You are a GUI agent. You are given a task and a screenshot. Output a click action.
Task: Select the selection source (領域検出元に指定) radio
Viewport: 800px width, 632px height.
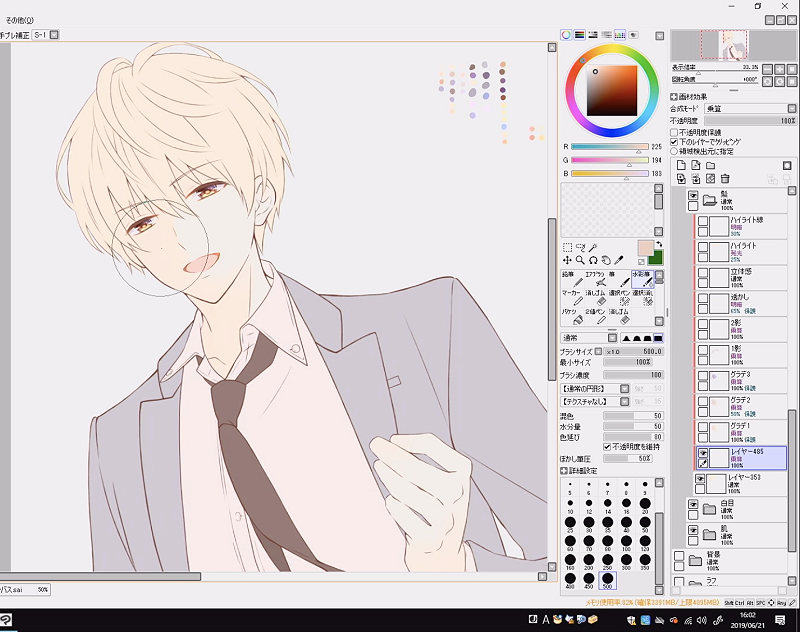click(x=674, y=151)
